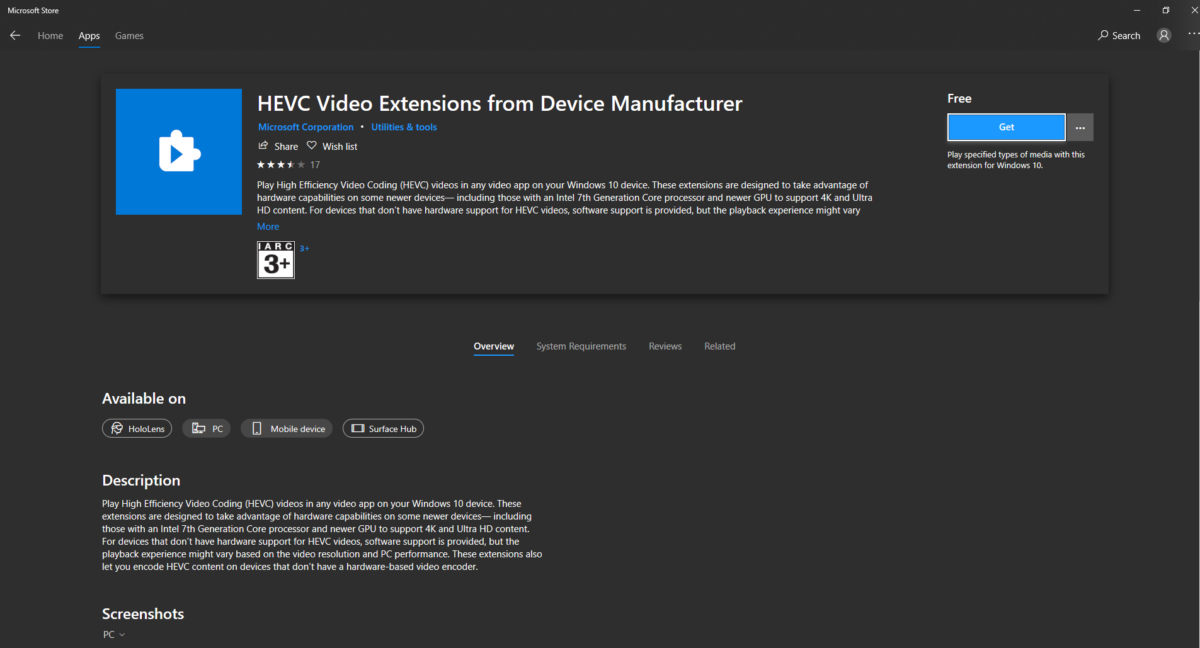Open the user account profile icon

coord(1164,35)
